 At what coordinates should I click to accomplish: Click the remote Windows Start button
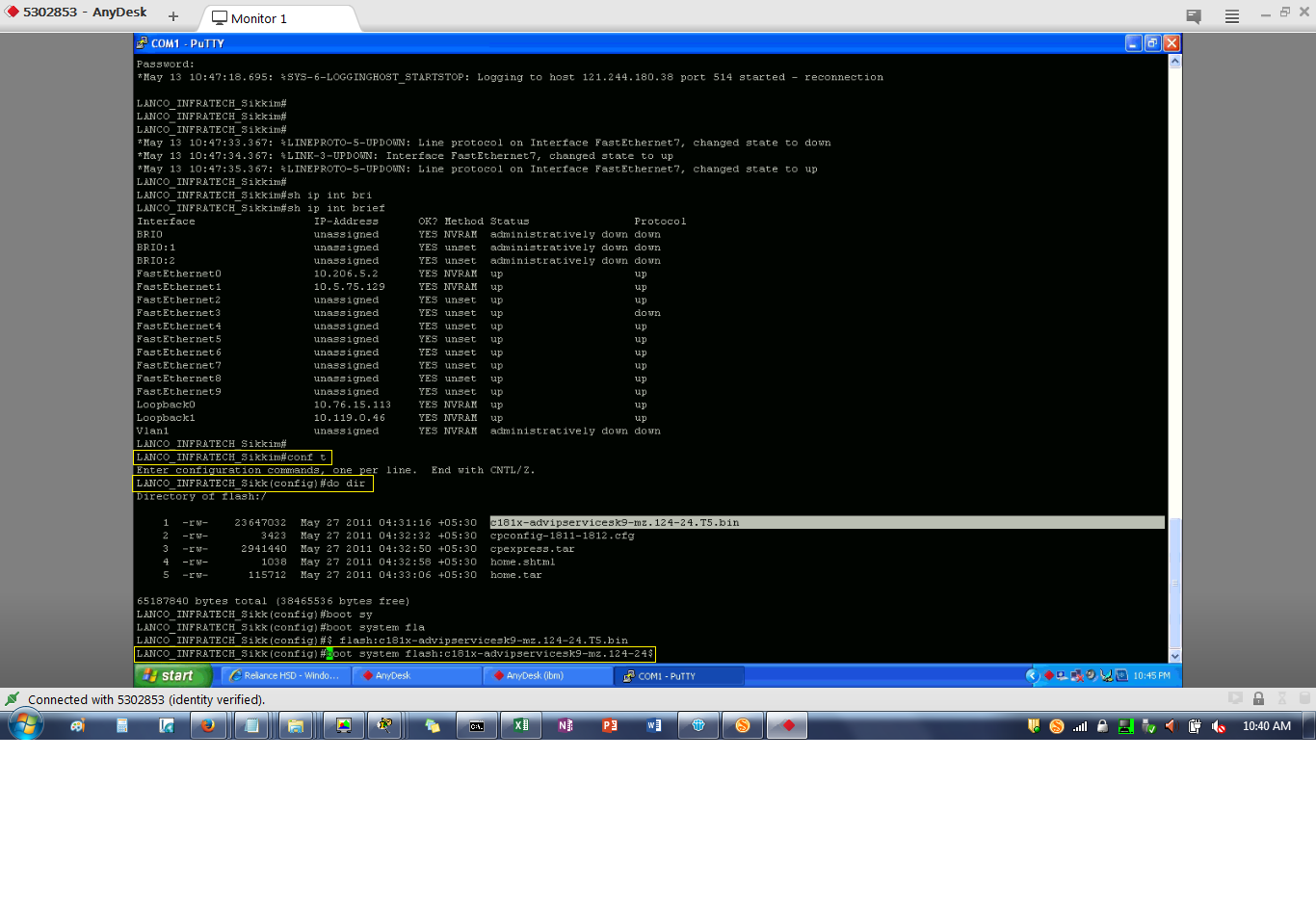(170, 675)
